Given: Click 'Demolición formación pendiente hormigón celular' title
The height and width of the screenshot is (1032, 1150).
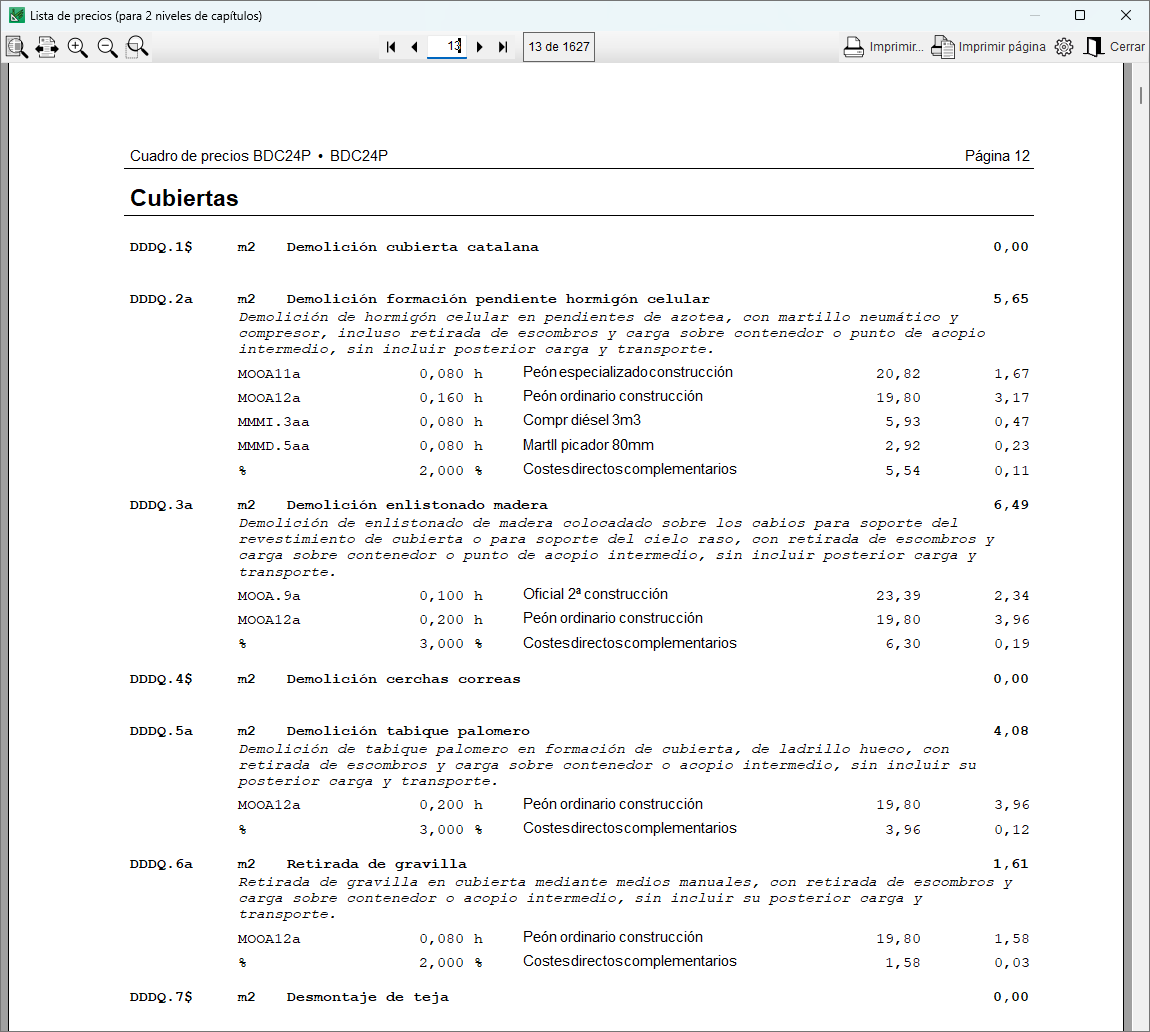Looking at the screenshot, I should (x=498, y=299).
